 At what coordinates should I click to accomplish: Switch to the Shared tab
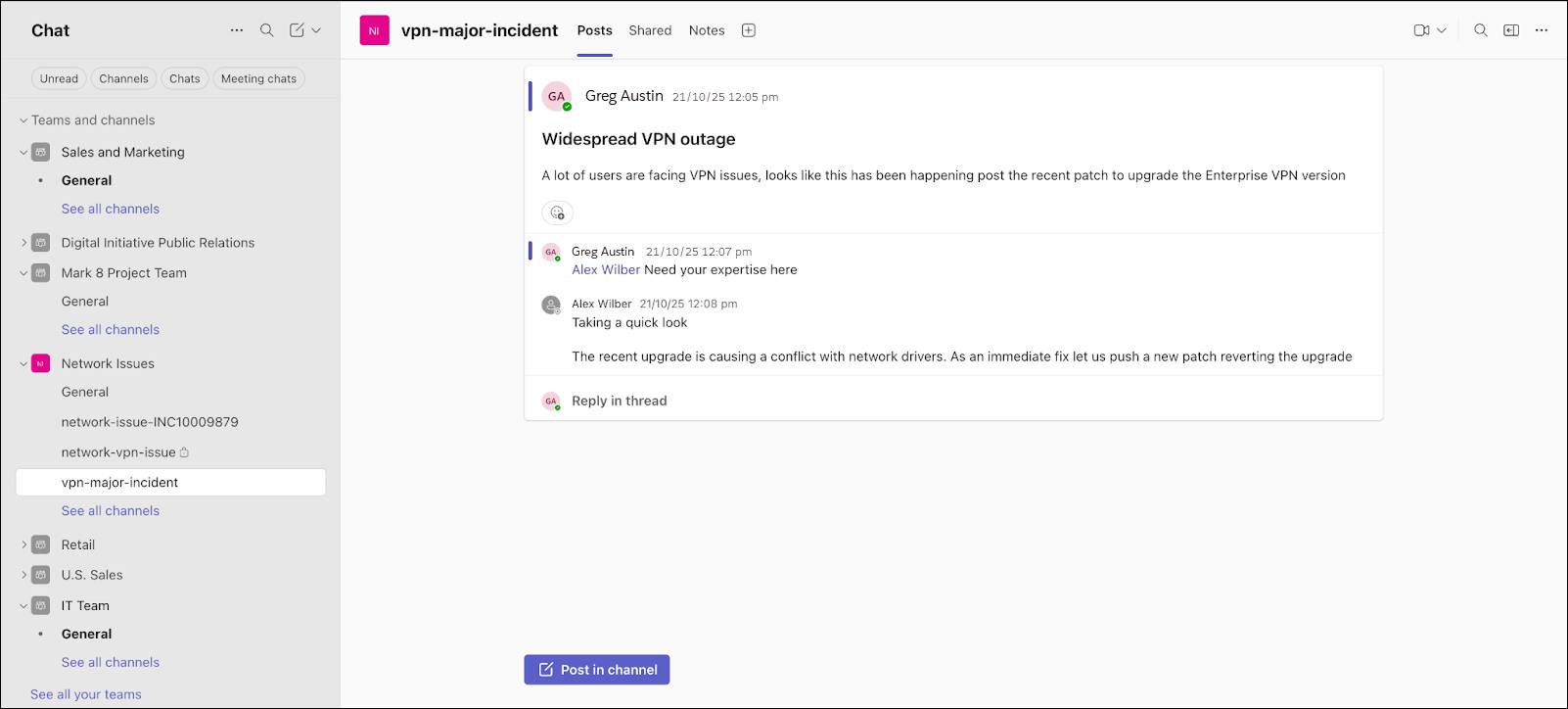650,30
